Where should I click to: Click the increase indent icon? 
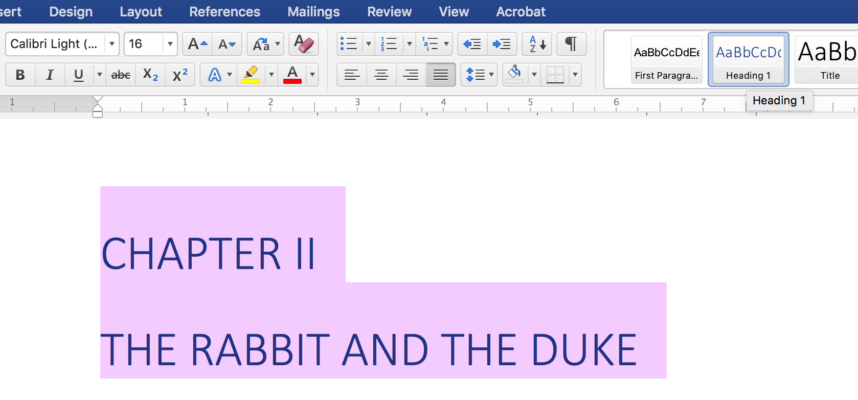pos(501,44)
